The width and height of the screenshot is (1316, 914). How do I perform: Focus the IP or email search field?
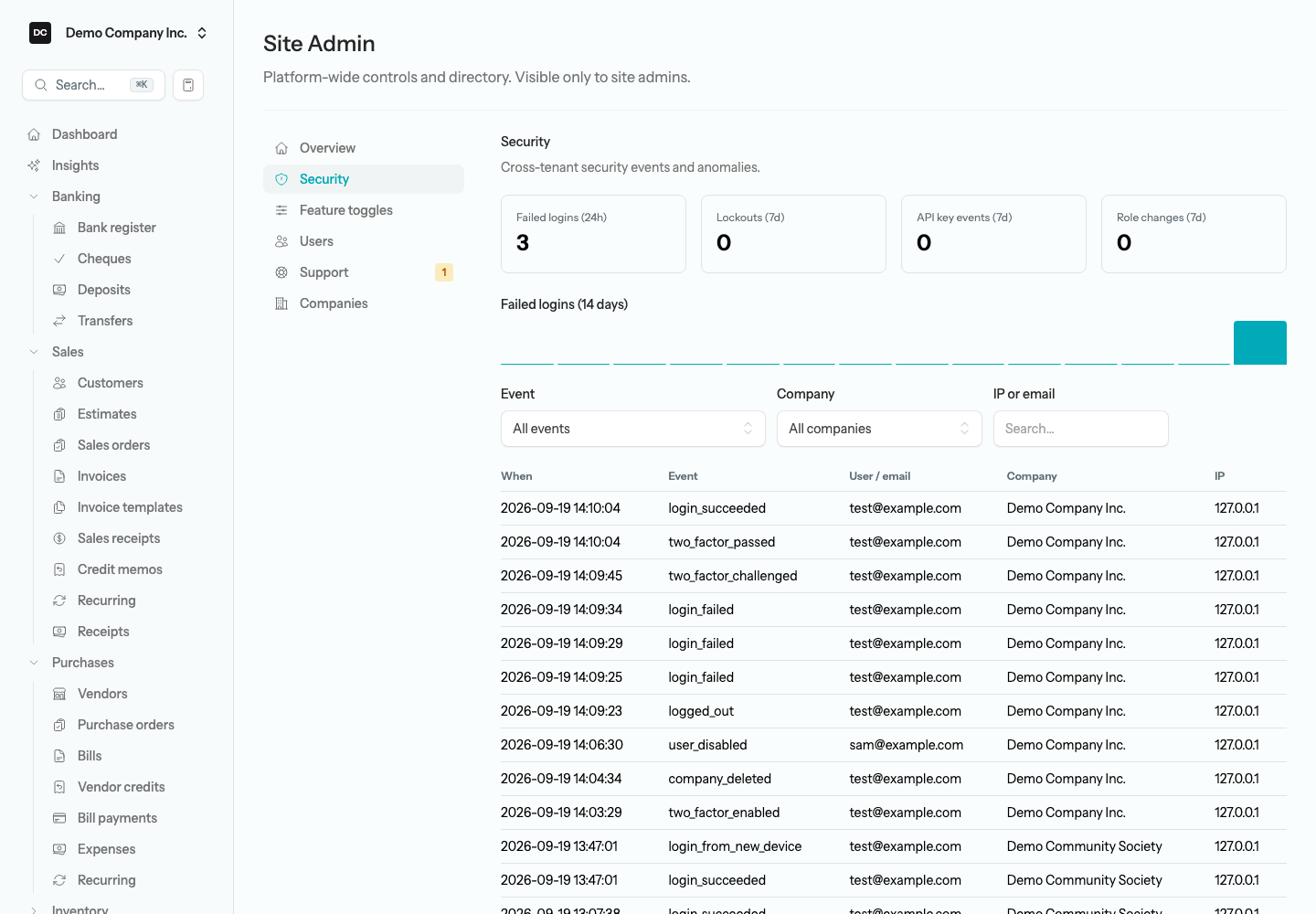(x=1081, y=429)
